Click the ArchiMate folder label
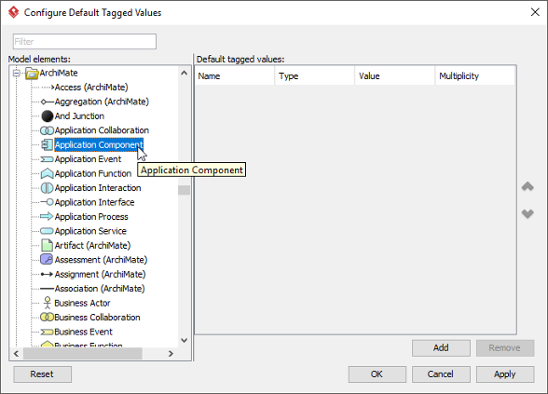Screen dimensions: 548x394 (x=58, y=73)
